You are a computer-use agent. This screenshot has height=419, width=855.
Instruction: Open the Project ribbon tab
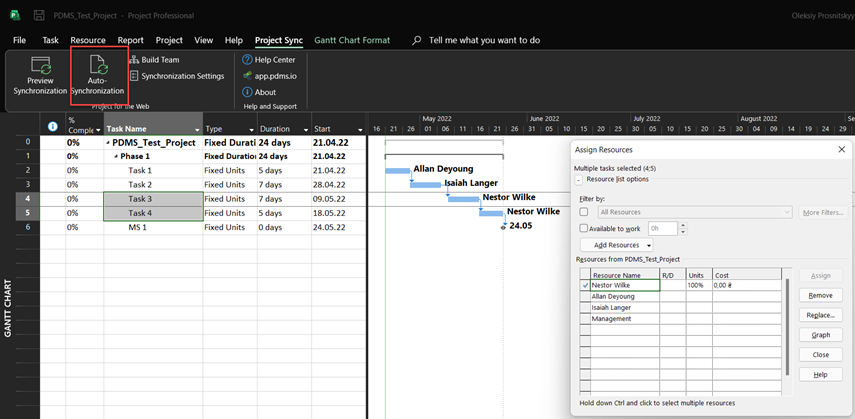tap(169, 40)
